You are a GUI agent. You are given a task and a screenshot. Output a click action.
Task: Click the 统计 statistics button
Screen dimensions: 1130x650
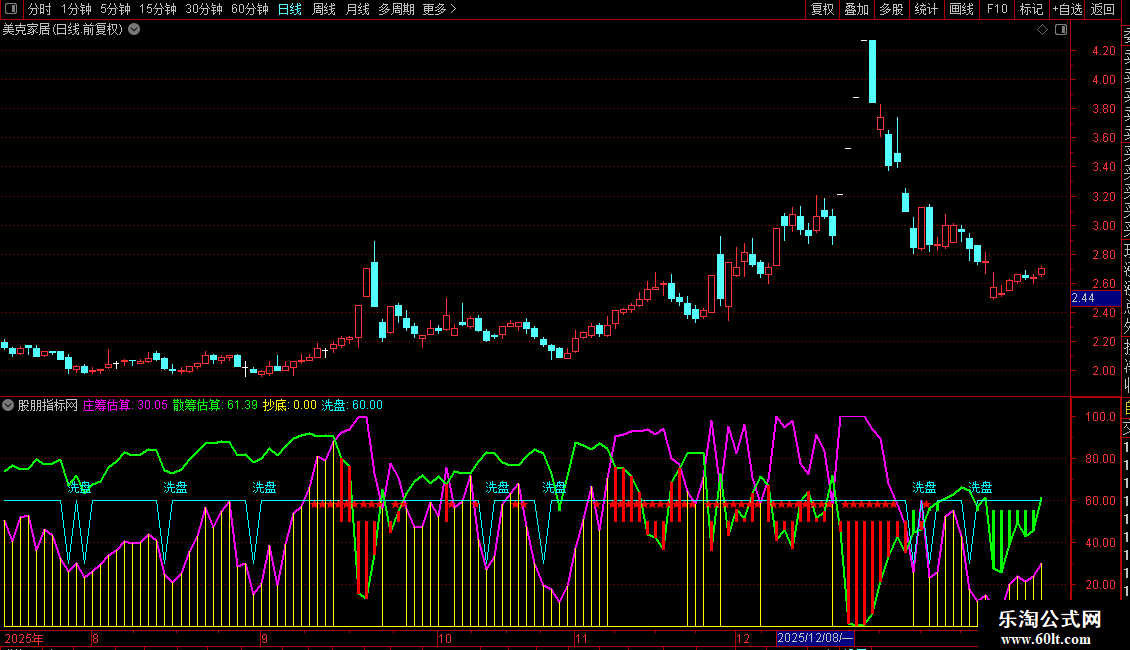[926, 9]
